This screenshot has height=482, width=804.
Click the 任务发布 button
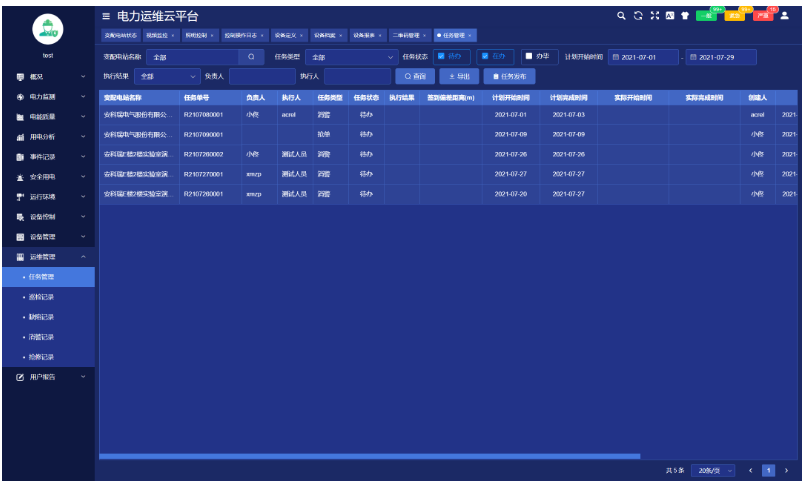tap(508, 76)
